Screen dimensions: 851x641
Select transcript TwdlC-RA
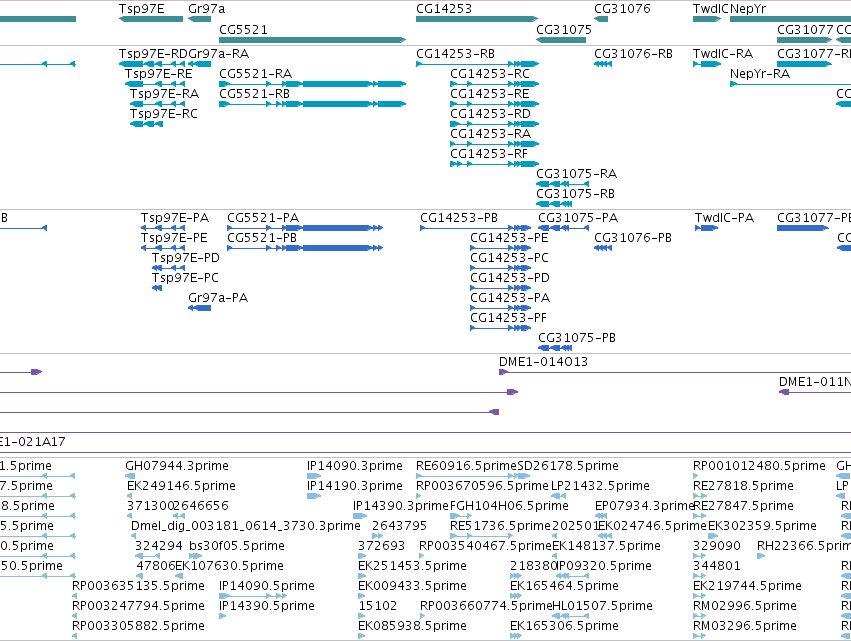(707, 64)
